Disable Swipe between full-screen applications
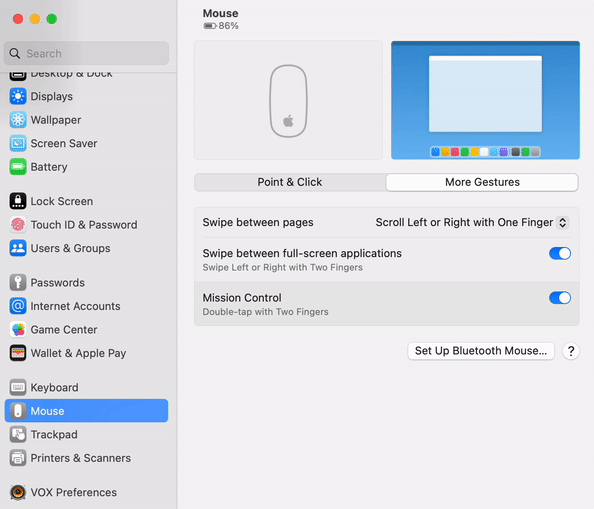 (x=560, y=253)
